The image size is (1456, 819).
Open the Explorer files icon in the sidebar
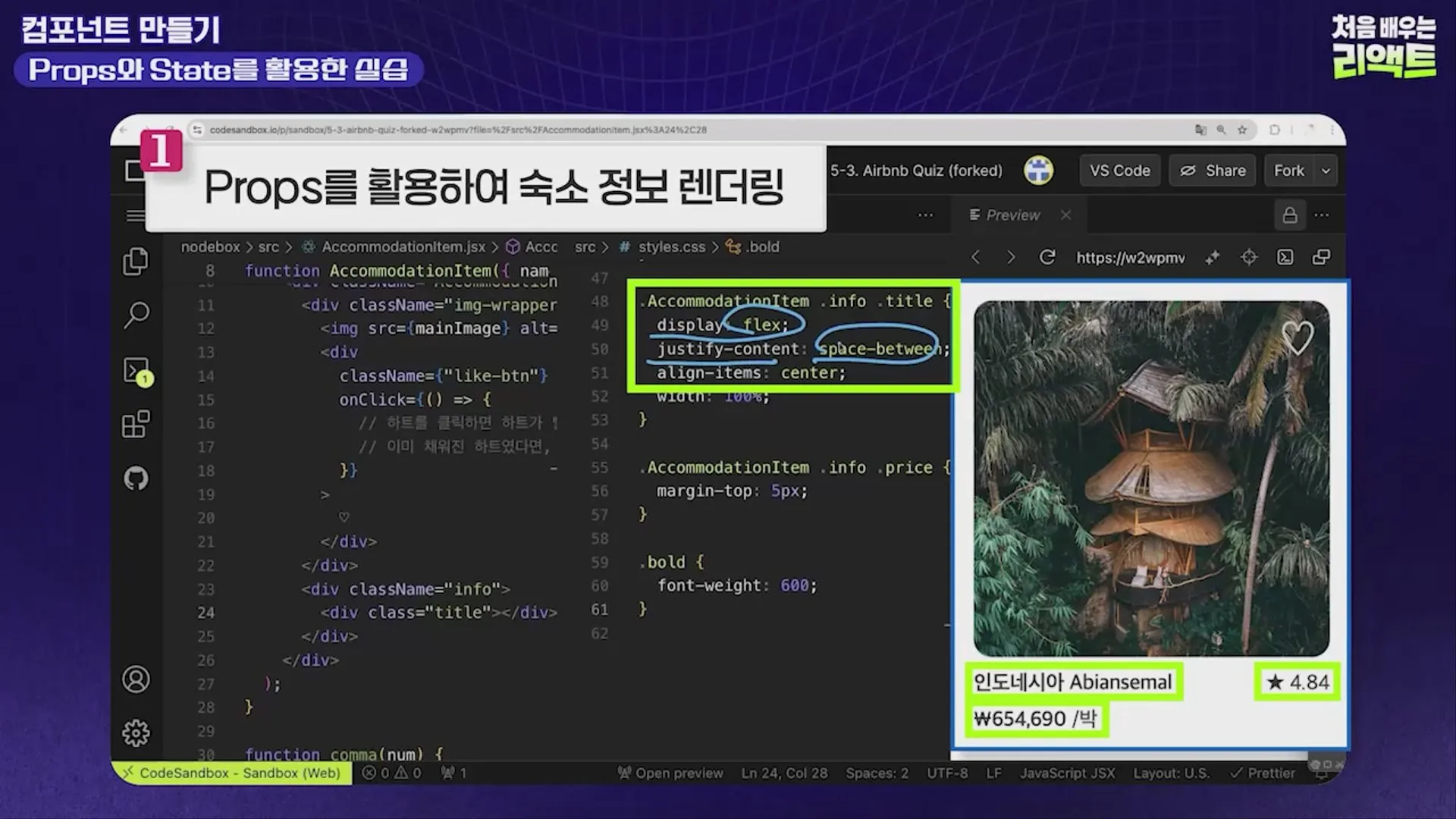pos(136,261)
